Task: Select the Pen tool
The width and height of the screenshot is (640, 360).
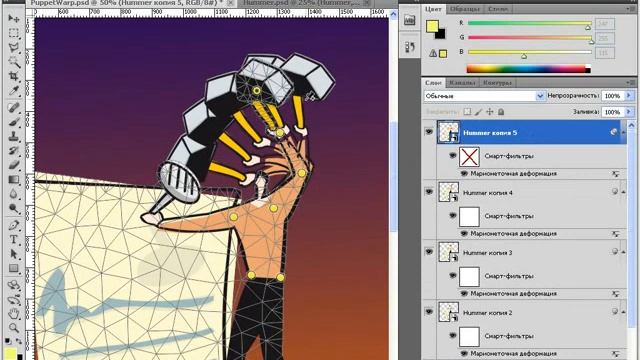Action: pyautogui.click(x=13, y=225)
